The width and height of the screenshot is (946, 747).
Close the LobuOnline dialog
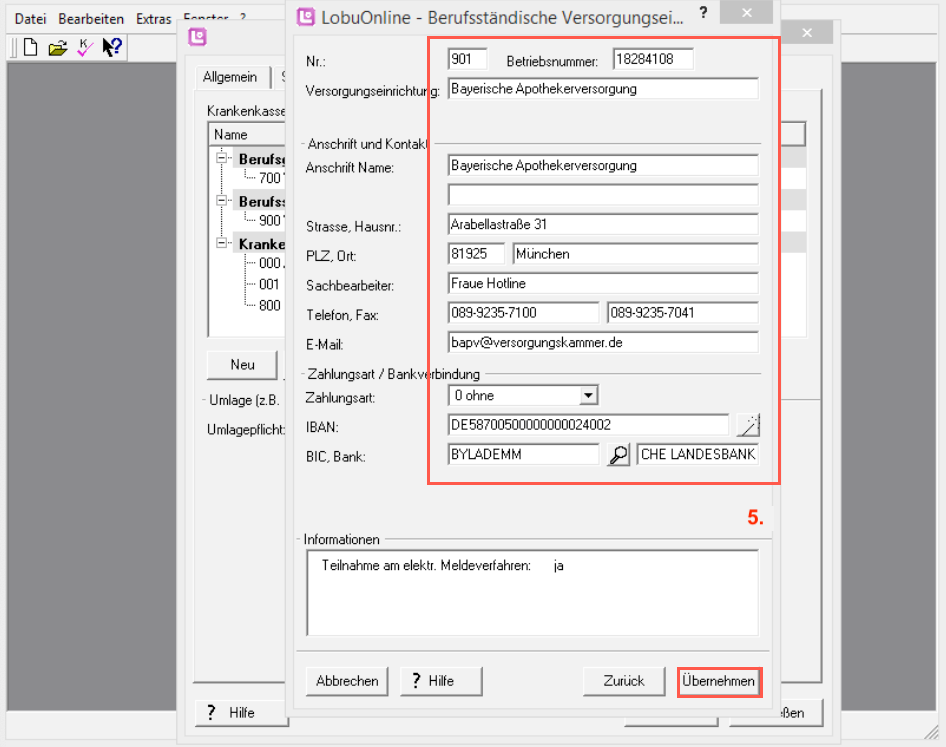(x=746, y=13)
